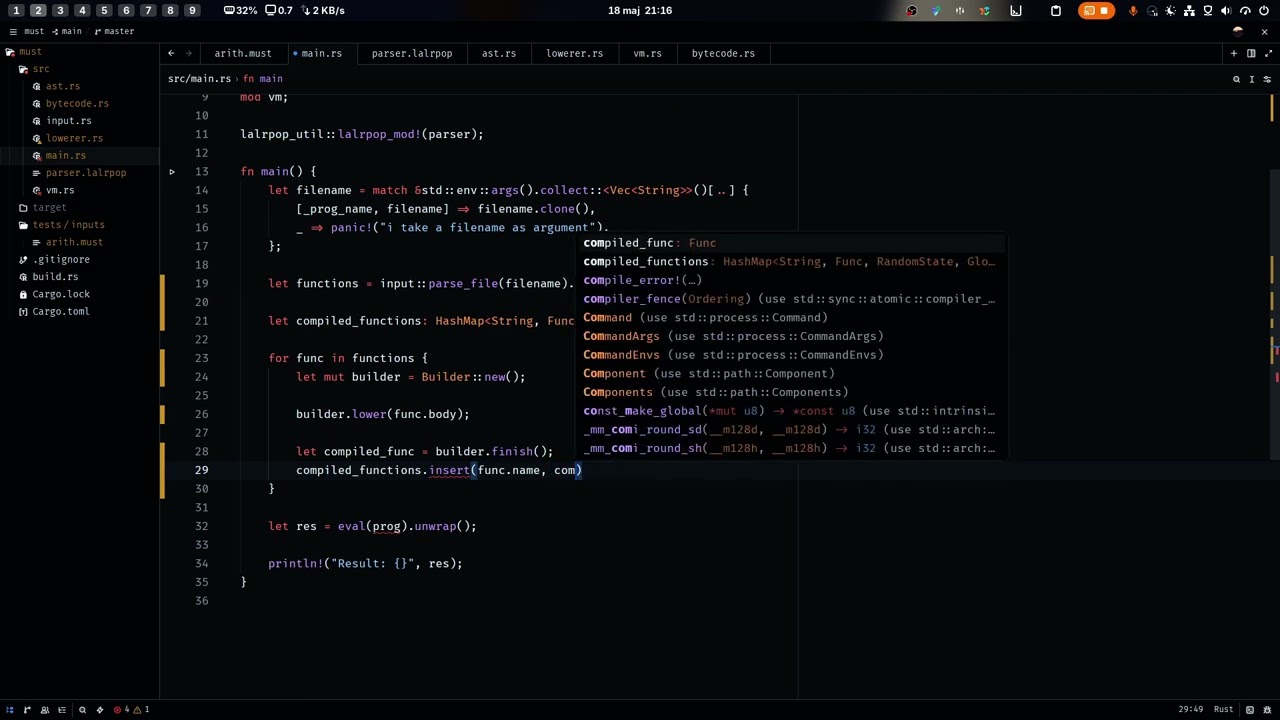The width and height of the screenshot is (1280, 720).
Task: Click cursor position 29:49 in status bar
Action: pyautogui.click(x=1190, y=710)
